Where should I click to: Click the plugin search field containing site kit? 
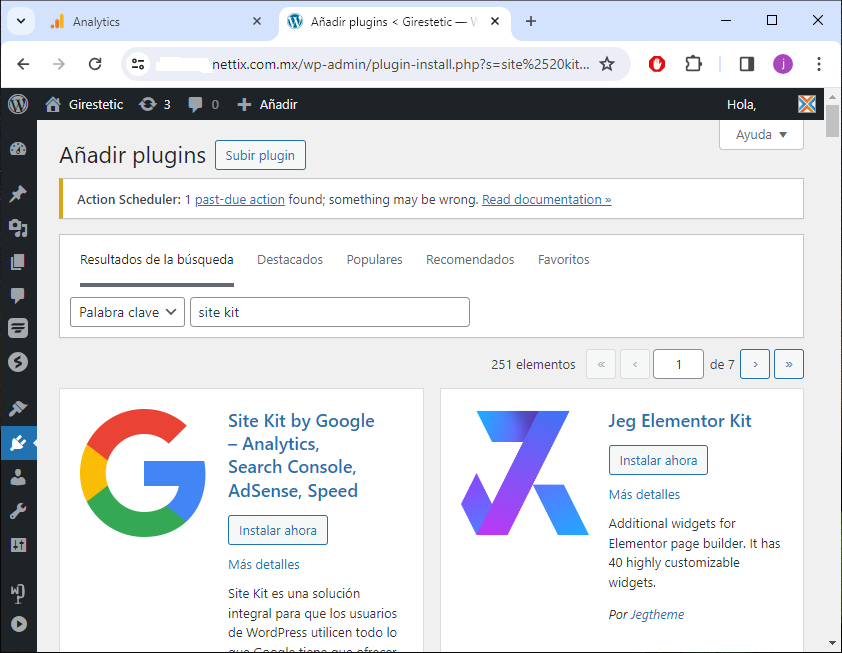click(x=329, y=312)
